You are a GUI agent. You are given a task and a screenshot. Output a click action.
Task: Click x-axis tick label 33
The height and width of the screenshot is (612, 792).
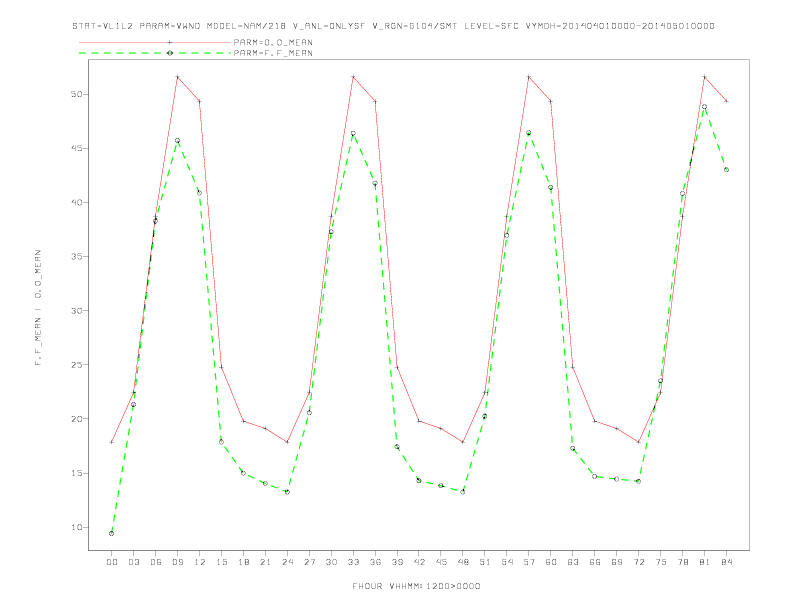pyautogui.click(x=353, y=562)
